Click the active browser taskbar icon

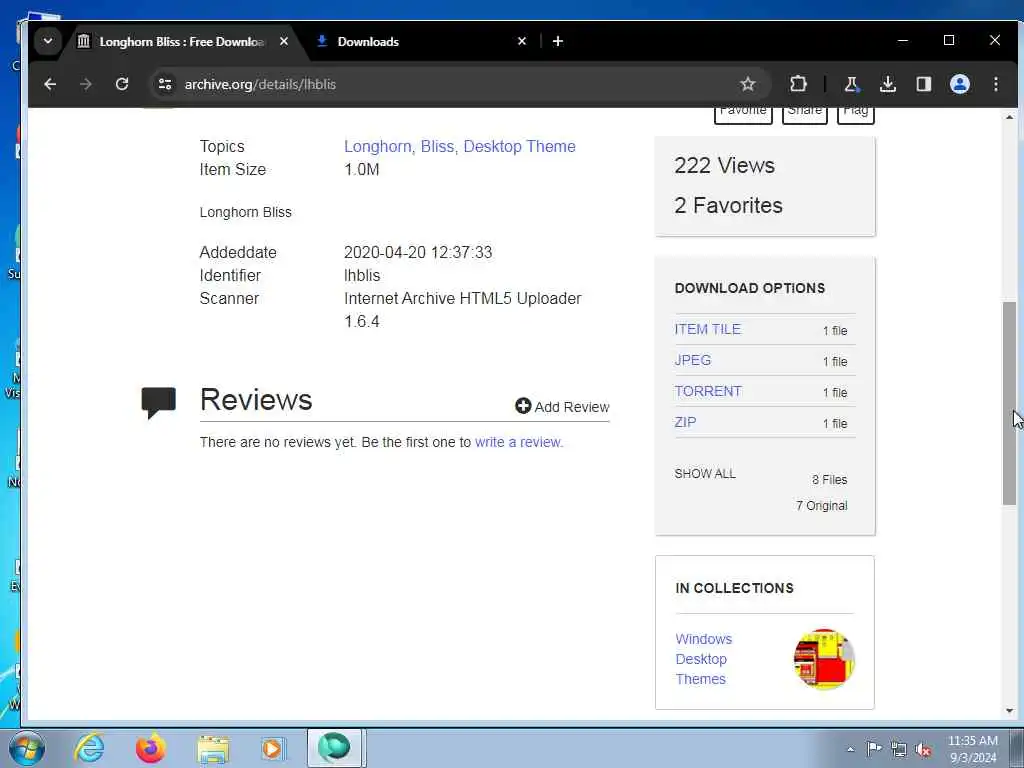[334, 748]
